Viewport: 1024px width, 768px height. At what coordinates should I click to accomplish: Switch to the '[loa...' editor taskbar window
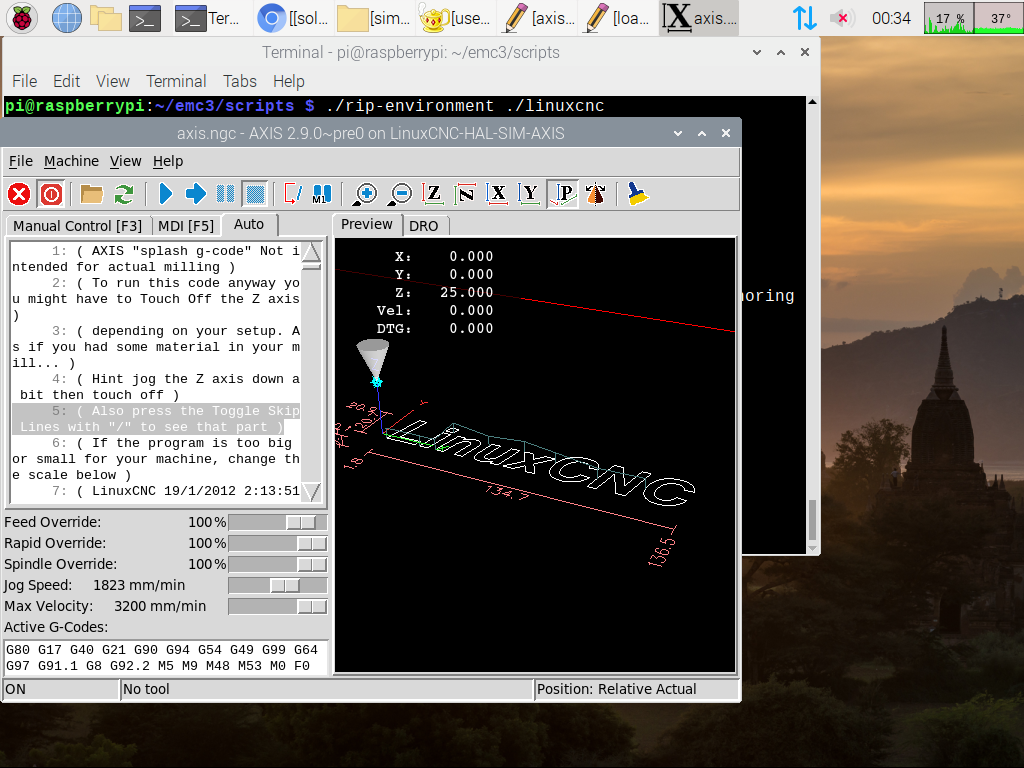pos(616,18)
